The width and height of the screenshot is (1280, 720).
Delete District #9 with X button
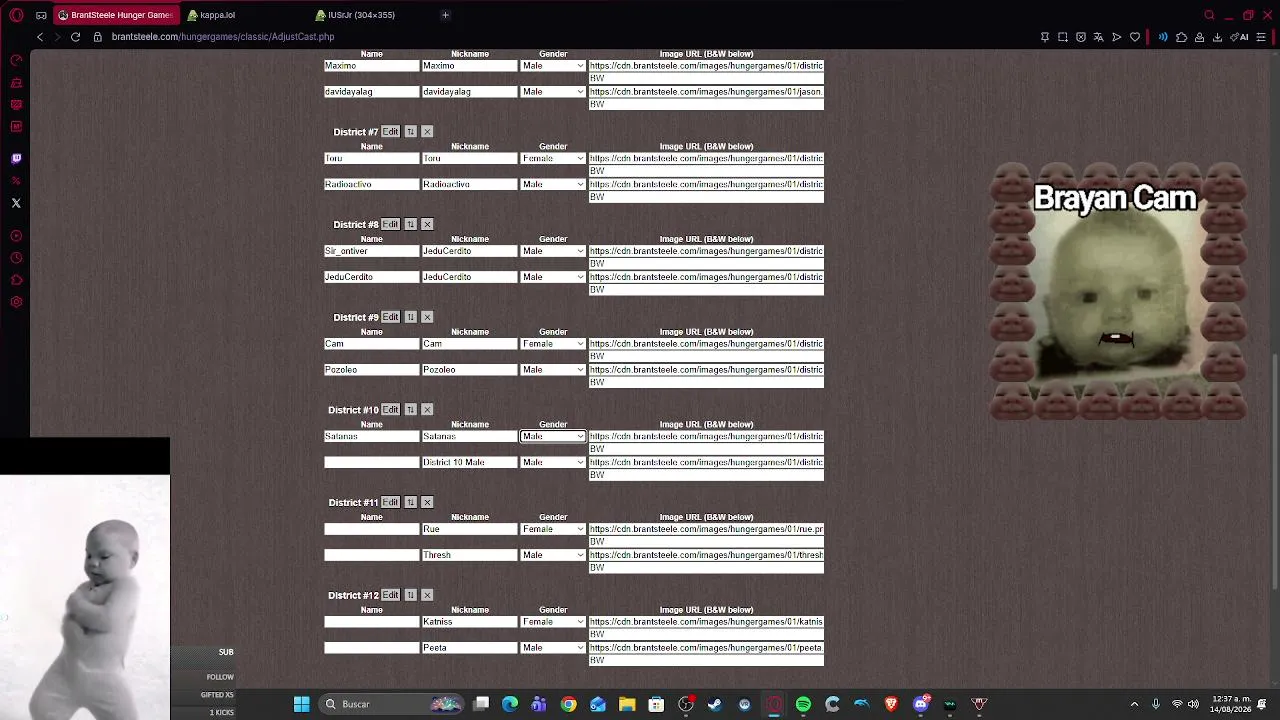click(x=427, y=317)
